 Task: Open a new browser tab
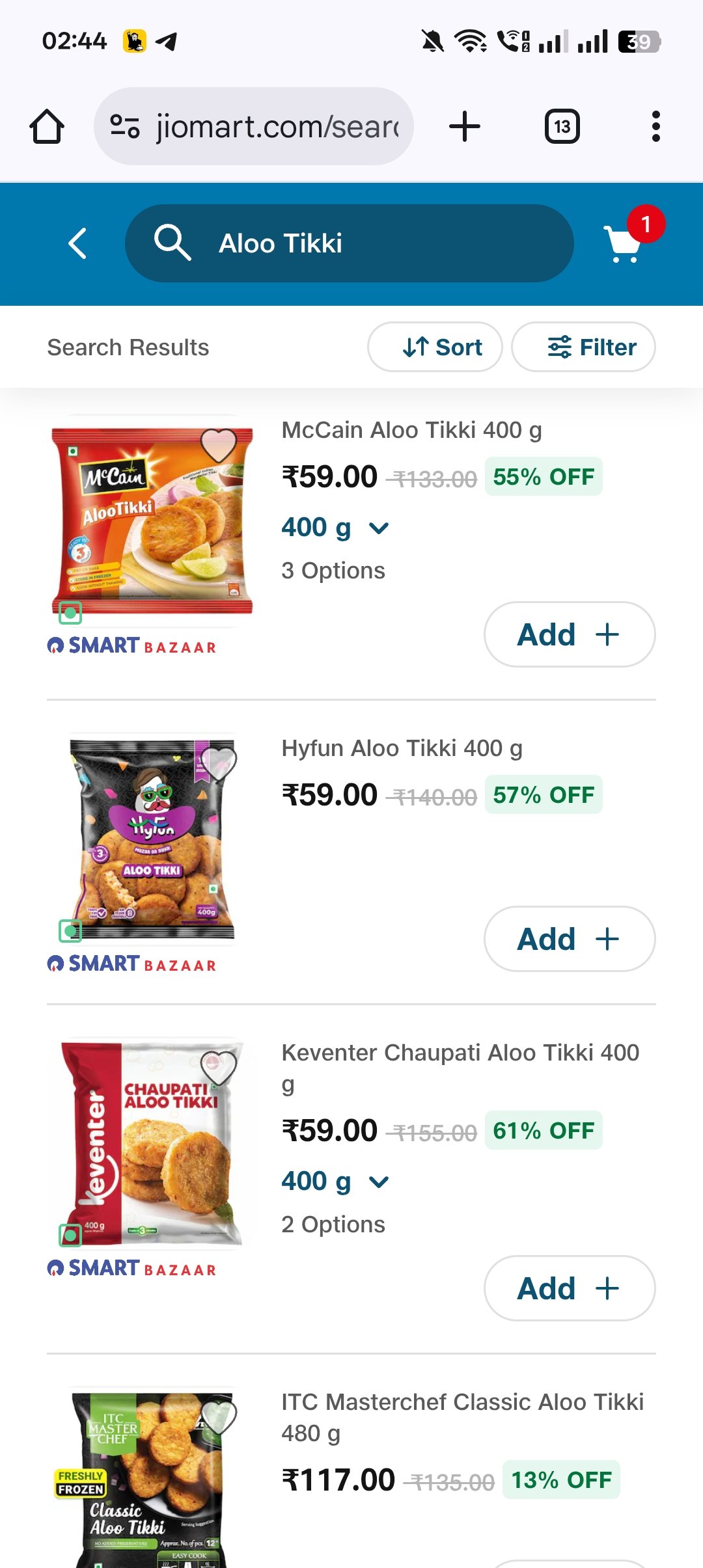point(465,126)
